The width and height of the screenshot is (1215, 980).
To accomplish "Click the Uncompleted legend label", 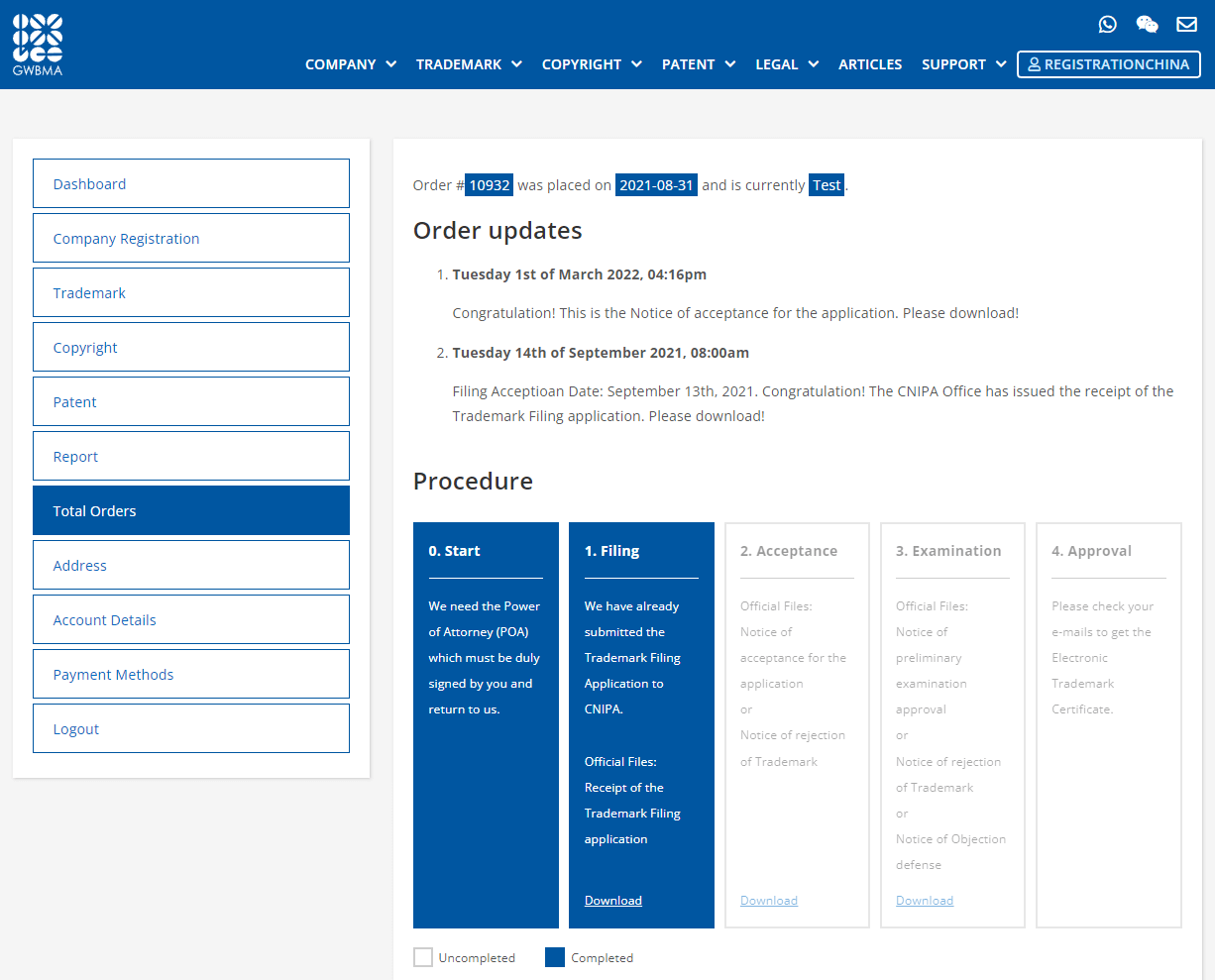I will click(x=477, y=958).
